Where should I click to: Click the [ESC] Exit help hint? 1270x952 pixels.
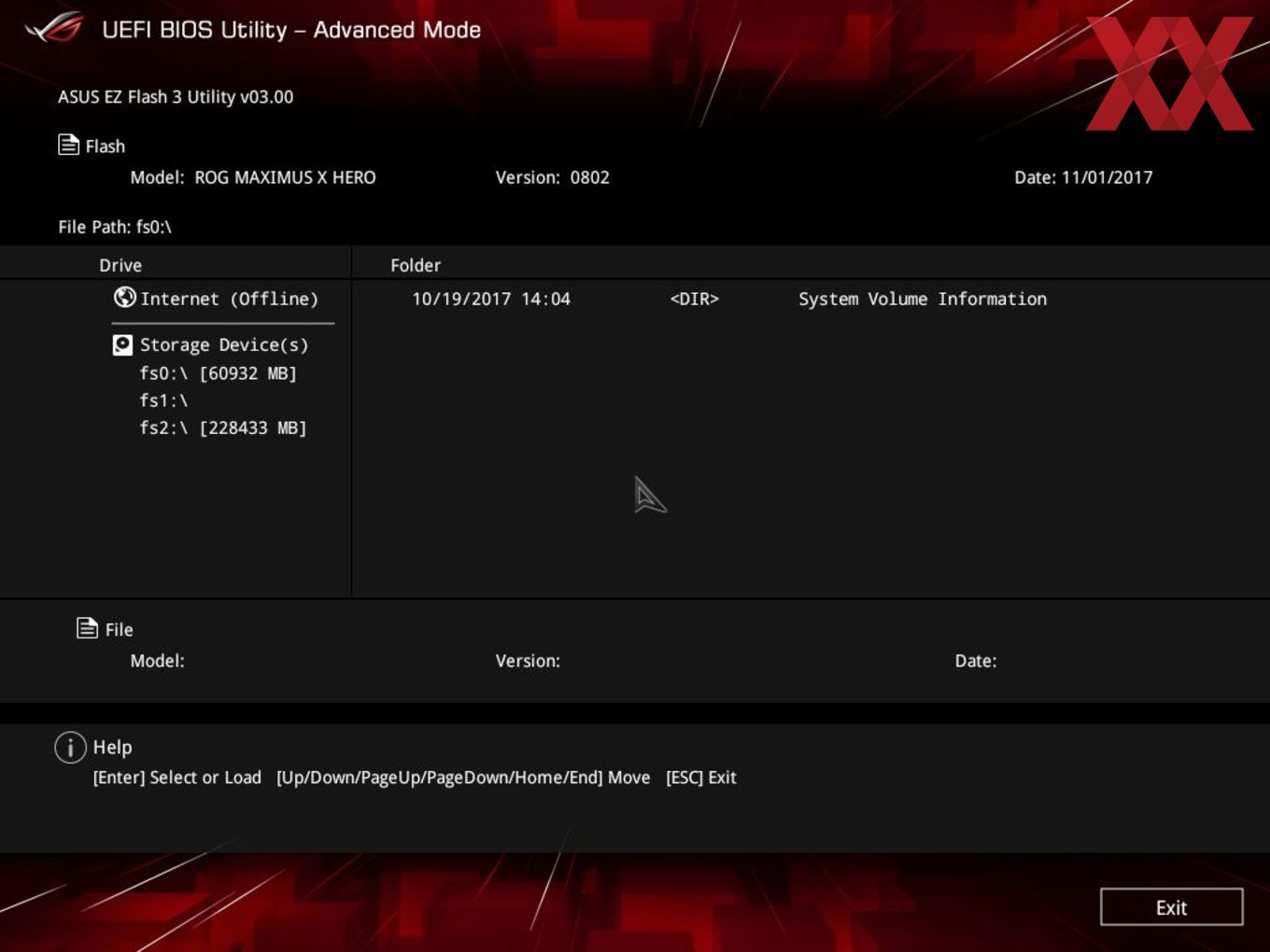pyautogui.click(x=701, y=777)
